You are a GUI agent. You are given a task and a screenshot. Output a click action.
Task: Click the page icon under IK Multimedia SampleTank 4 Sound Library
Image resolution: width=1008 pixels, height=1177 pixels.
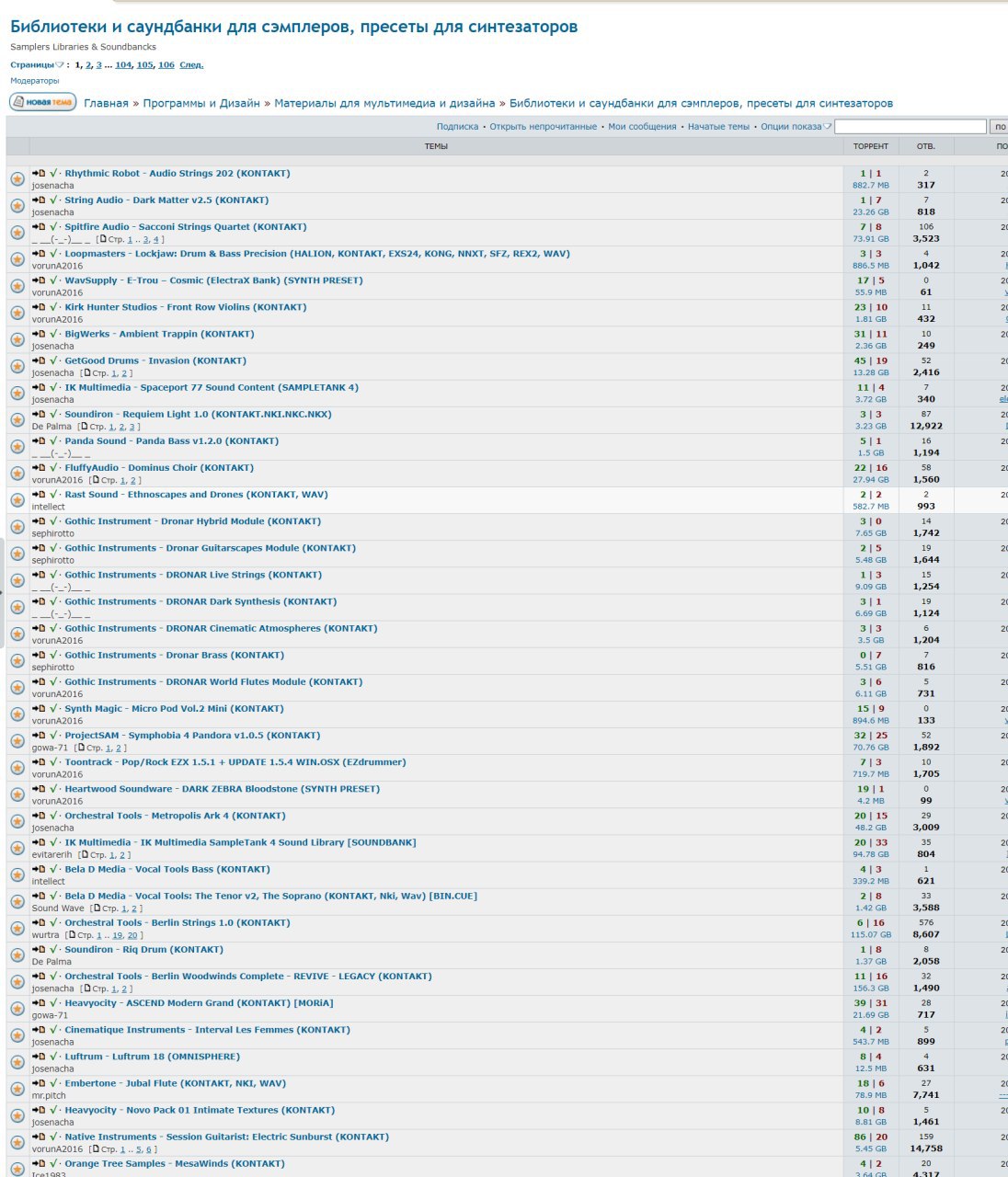[x=85, y=855]
